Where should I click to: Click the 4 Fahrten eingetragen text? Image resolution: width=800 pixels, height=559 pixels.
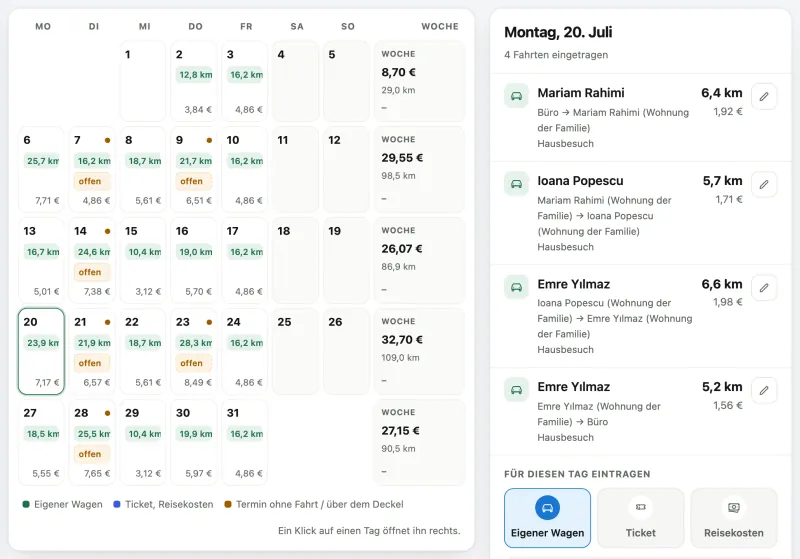coord(556,55)
